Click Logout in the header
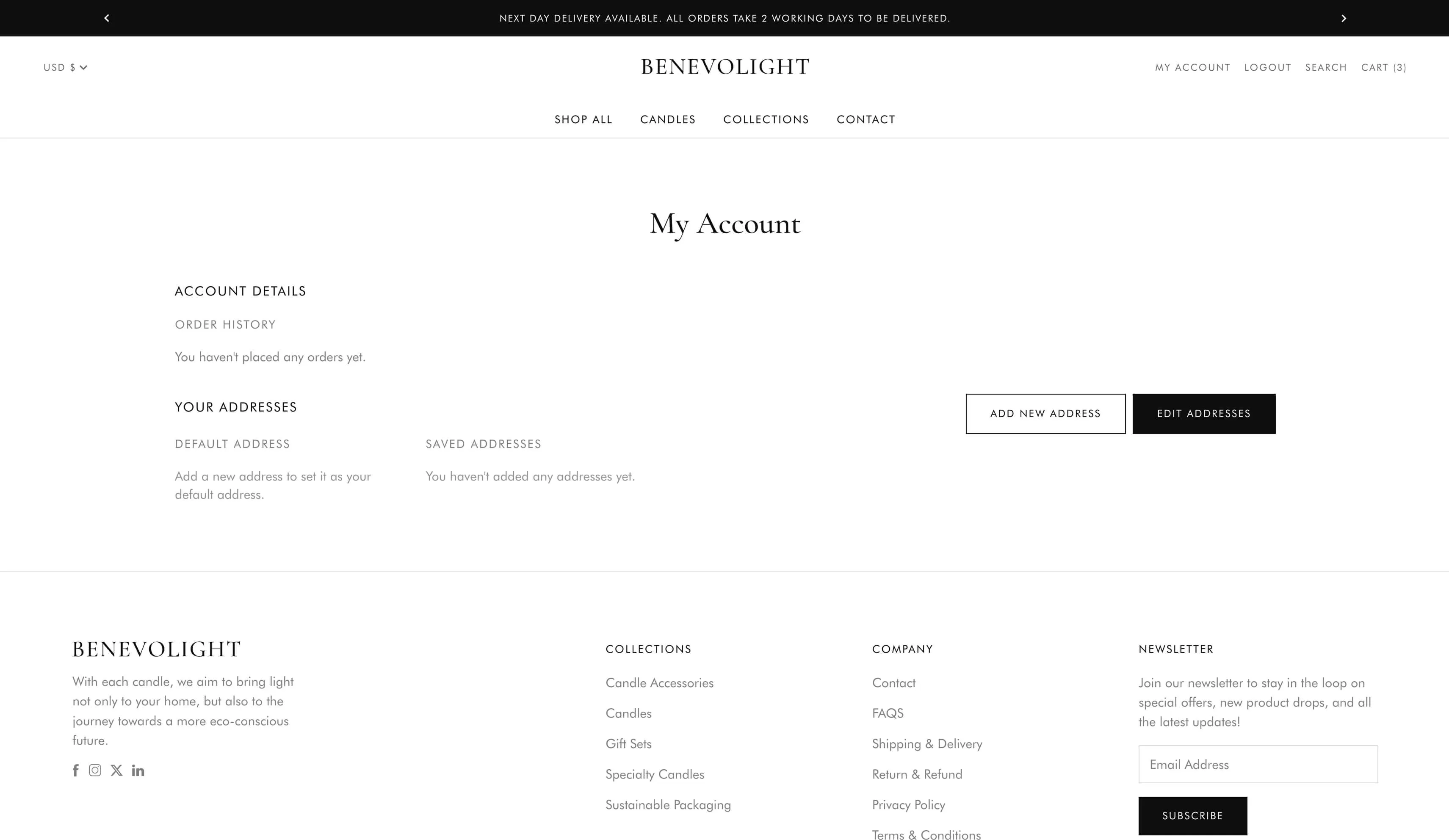The image size is (1449, 840). pos(1268,67)
